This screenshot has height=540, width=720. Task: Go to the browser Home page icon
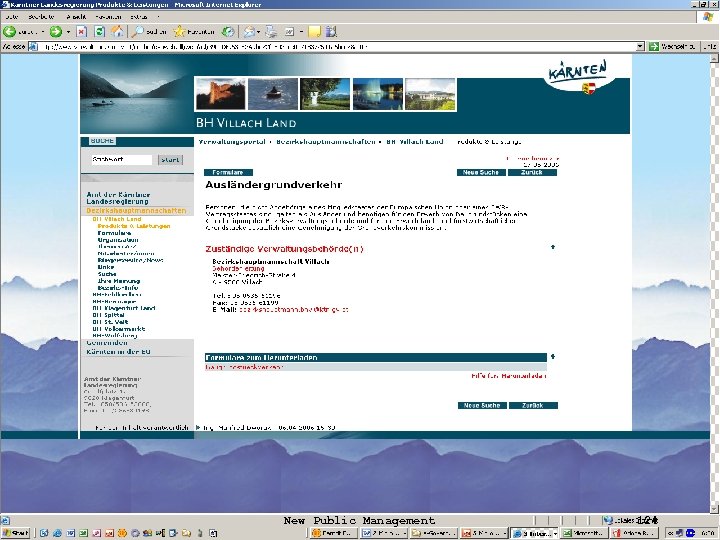click(118, 31)
